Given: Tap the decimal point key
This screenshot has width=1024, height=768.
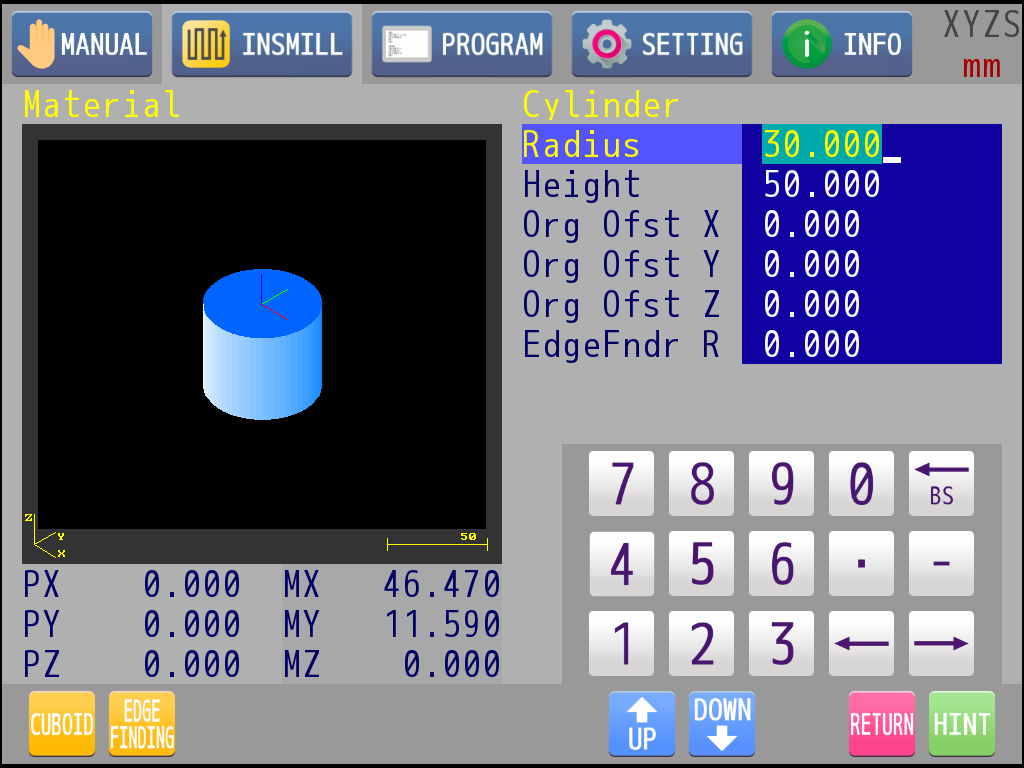Looking at the screenshot, I should click(x=861, y=564).
